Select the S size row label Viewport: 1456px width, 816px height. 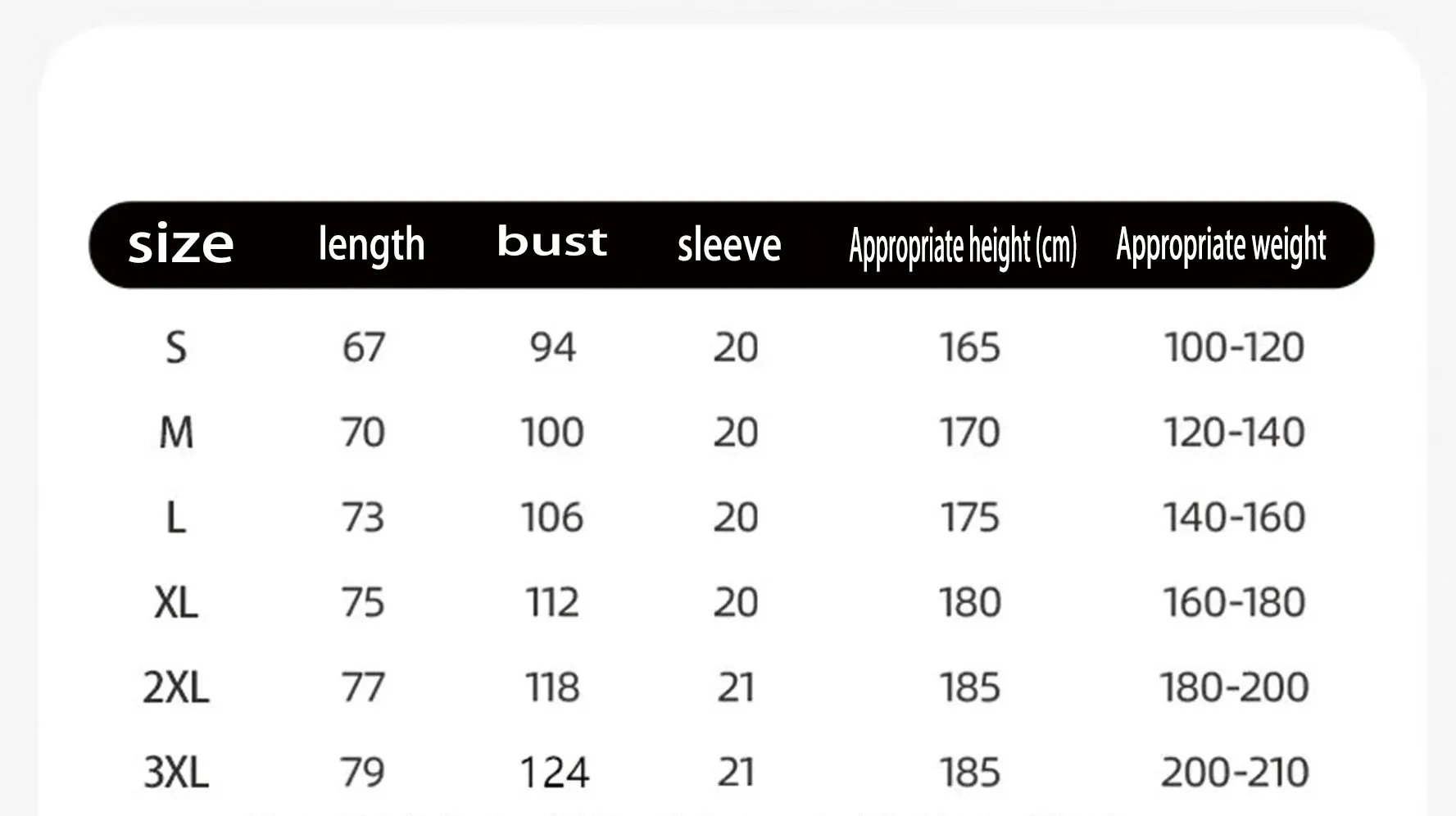tap(176, 347)
